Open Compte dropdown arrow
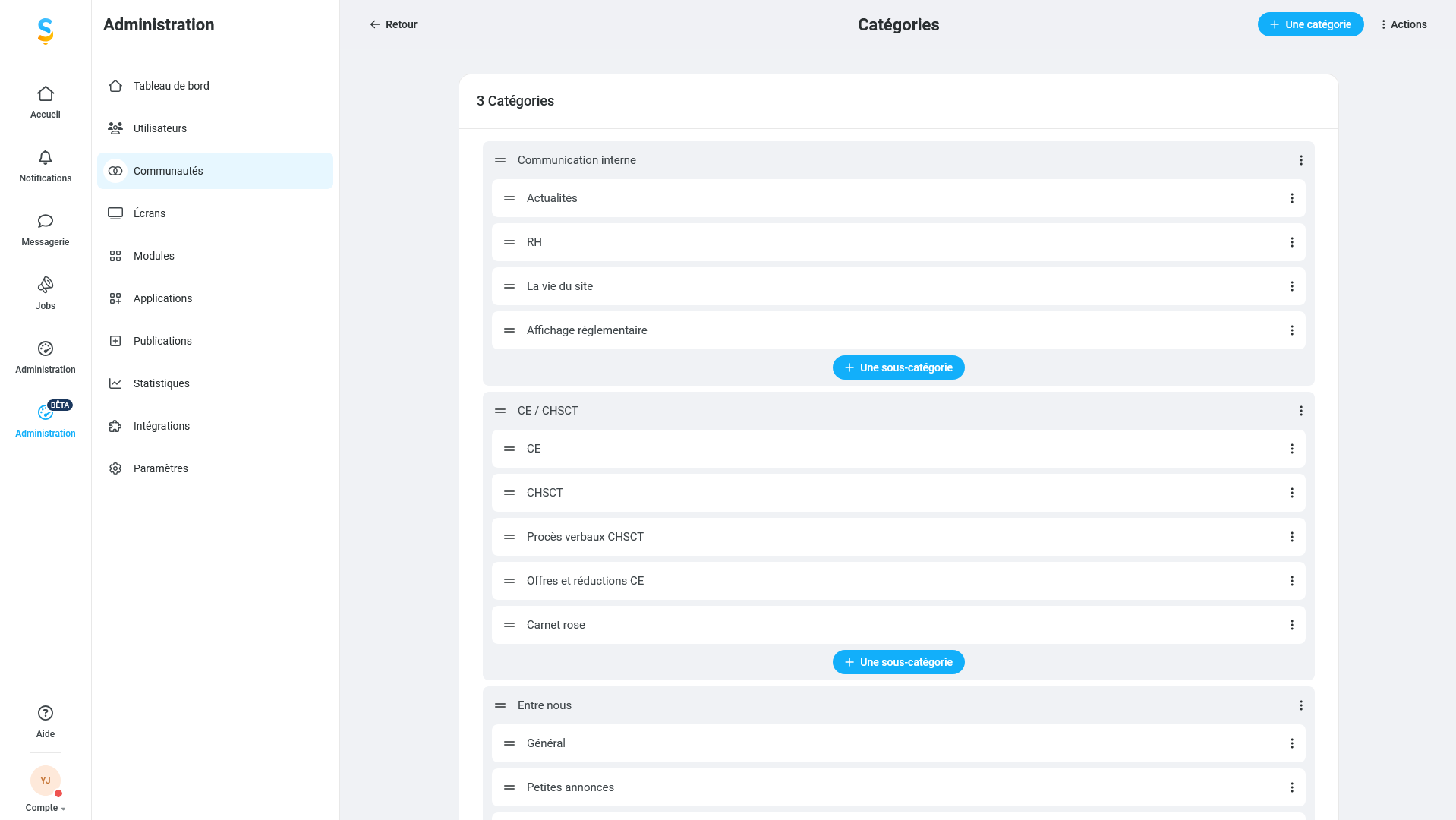 coord(63,809)
